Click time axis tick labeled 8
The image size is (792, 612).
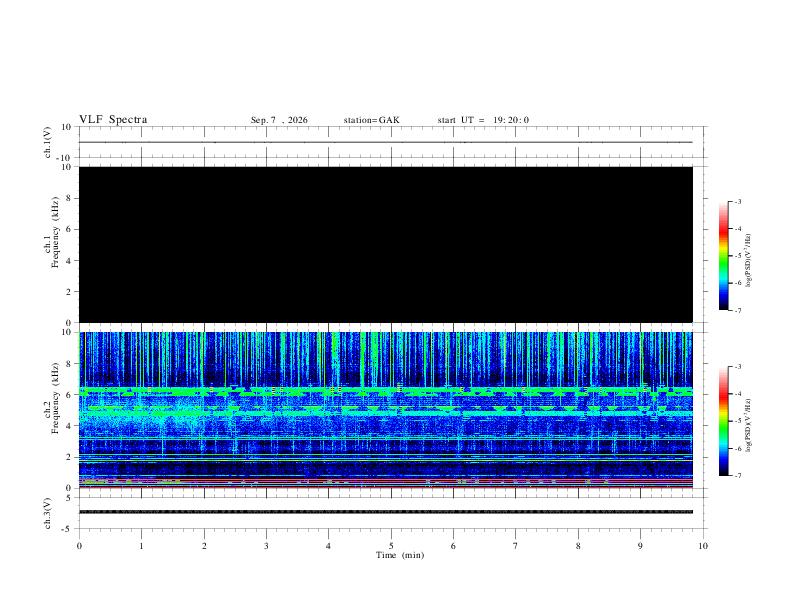(x=578, y=546)
